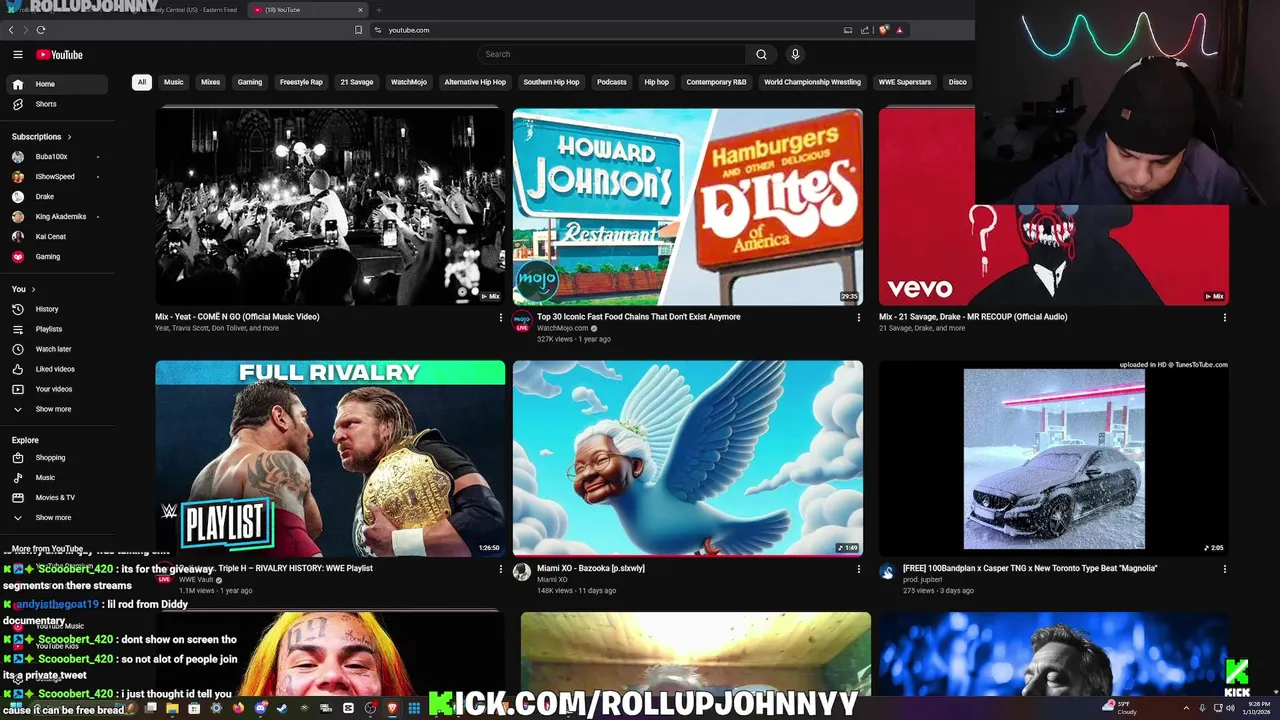Click WatchMojo channel avatar below video
Viewport: 1280px width, 720px height.
point(522,322)
